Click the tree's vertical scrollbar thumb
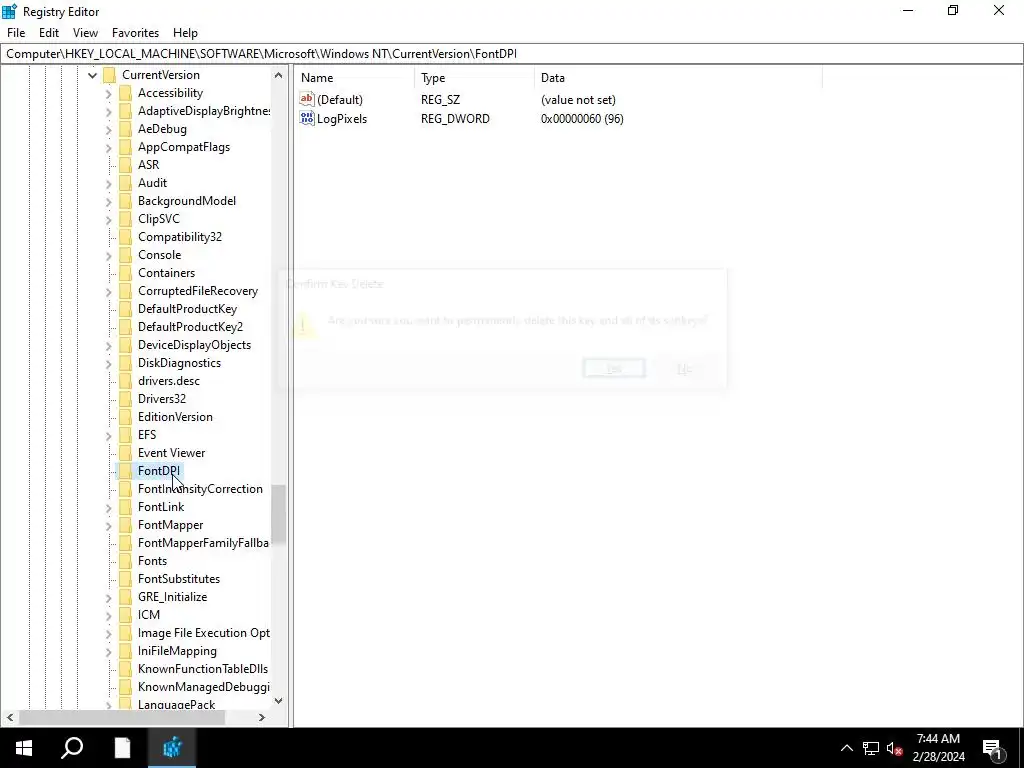The image size is (1024, 768). [279, 514]
